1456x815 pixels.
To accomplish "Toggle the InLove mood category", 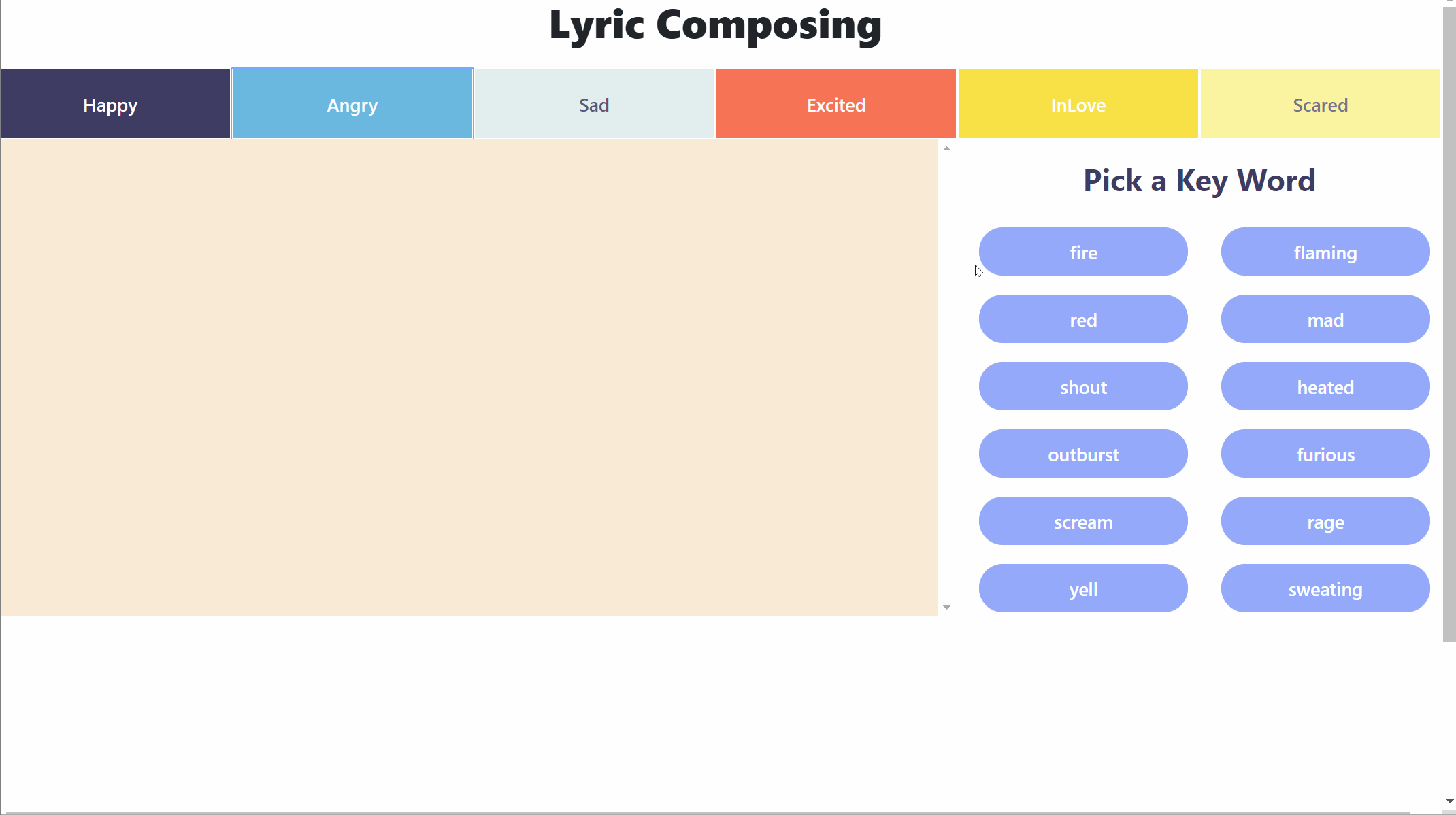I will point(1078,104).
